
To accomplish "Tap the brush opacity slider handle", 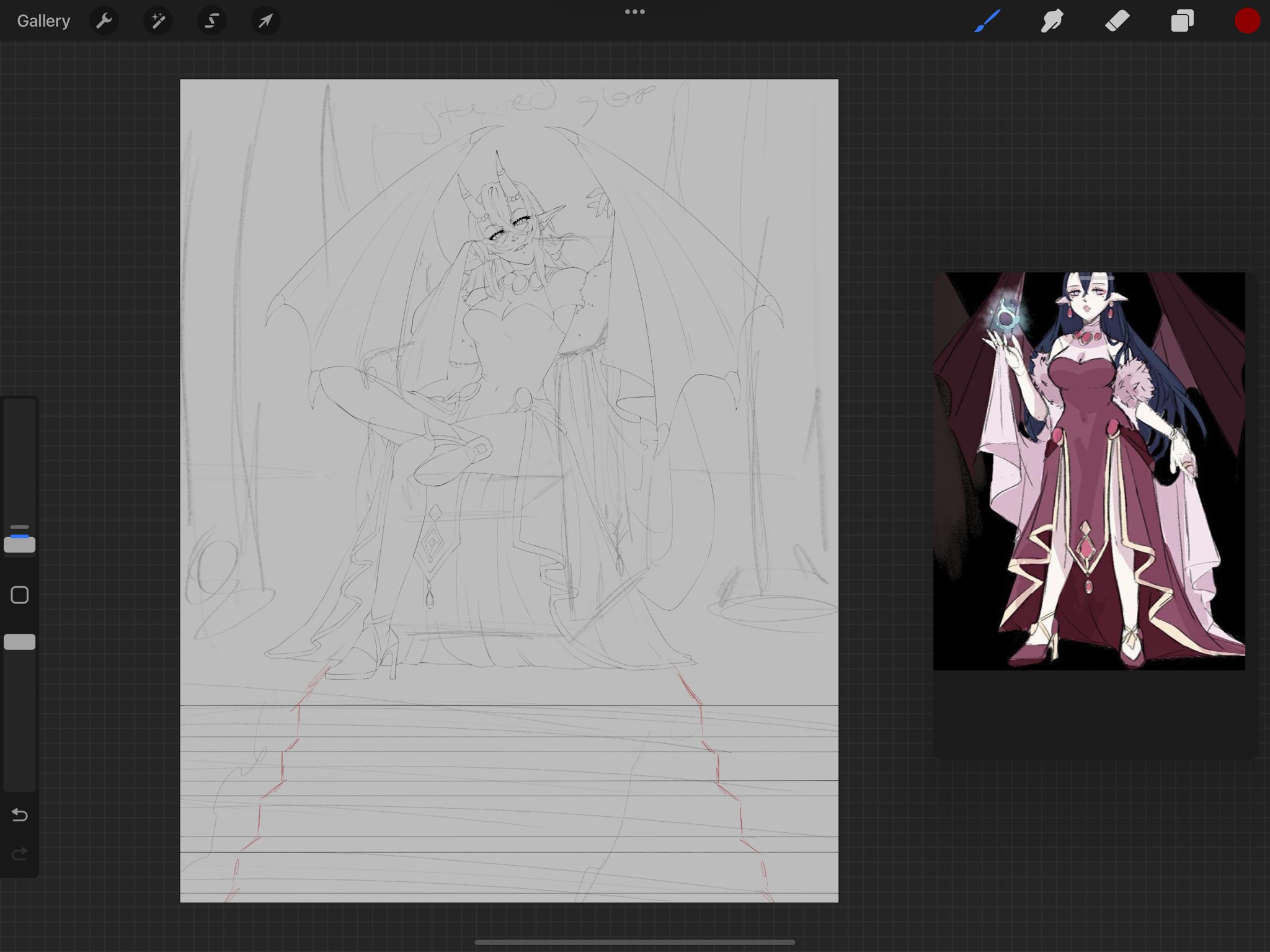I will [20, 642].
